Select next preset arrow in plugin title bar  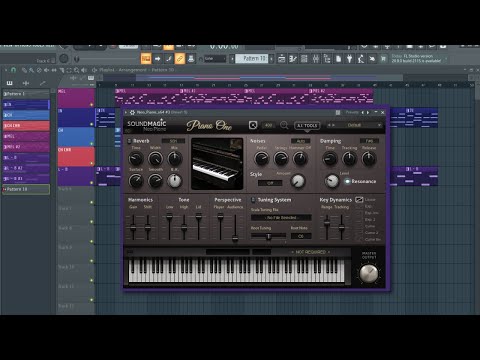368,112
